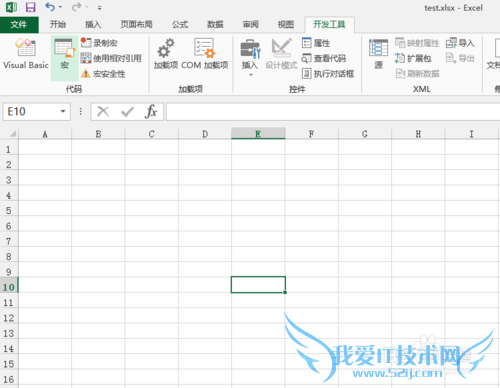Open the File (文件) tab
The height and width of the screenshot is (388, 500).
click(19, 24)
